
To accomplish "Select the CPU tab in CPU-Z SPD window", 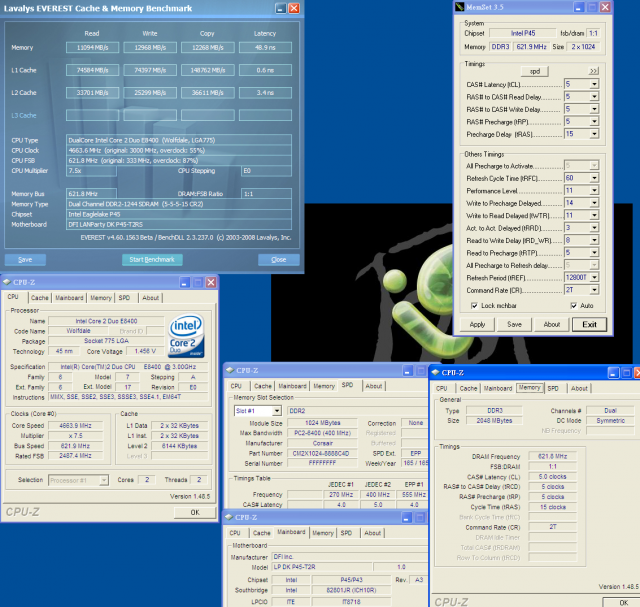I will 236,386.
